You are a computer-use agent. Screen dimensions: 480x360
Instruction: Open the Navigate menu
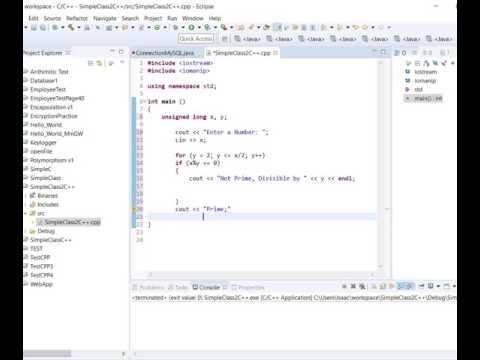pyautogui.click(x=105, y=18)
